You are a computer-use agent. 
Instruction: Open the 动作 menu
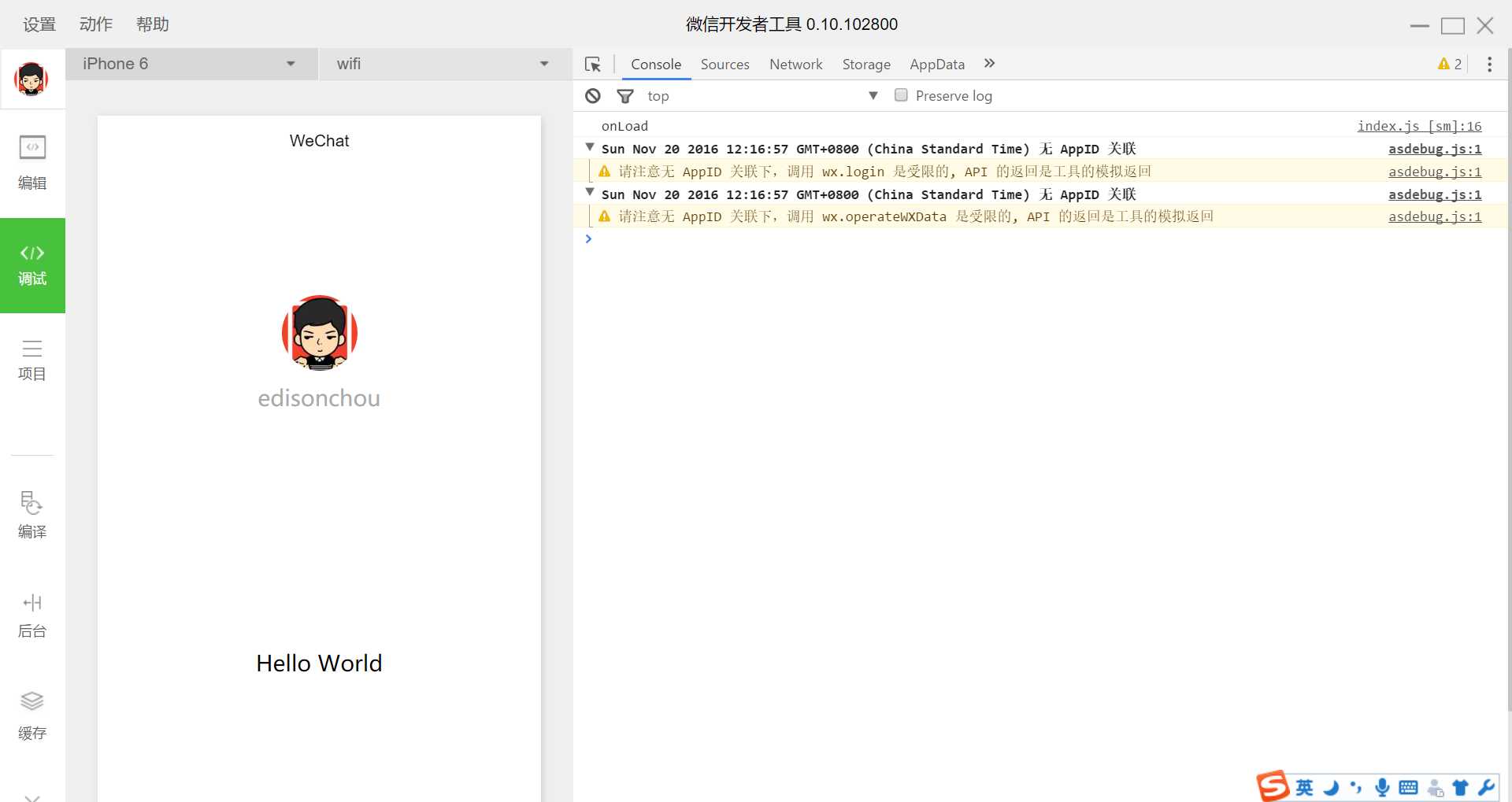click(x=96, y=24)
